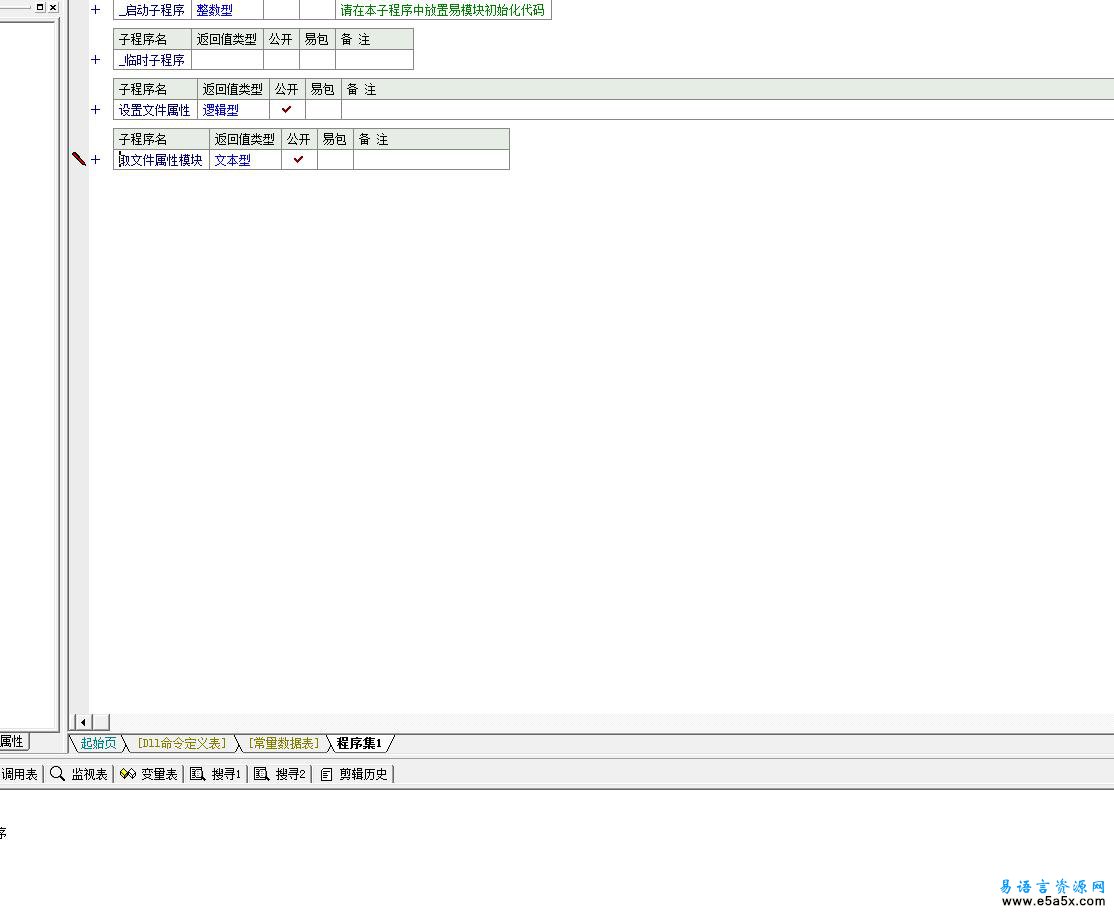
Task: Toggle 公开 cell for _启动子程序
Action: tap(281, 10)
